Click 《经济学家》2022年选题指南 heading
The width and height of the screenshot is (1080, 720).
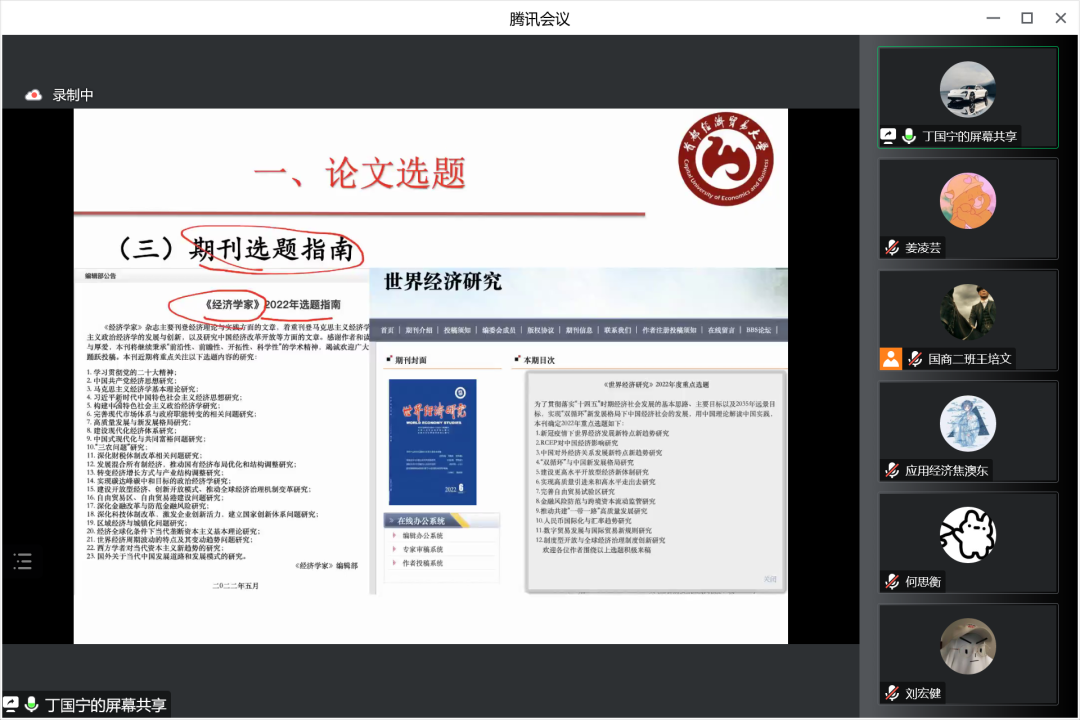pos(272,305)
